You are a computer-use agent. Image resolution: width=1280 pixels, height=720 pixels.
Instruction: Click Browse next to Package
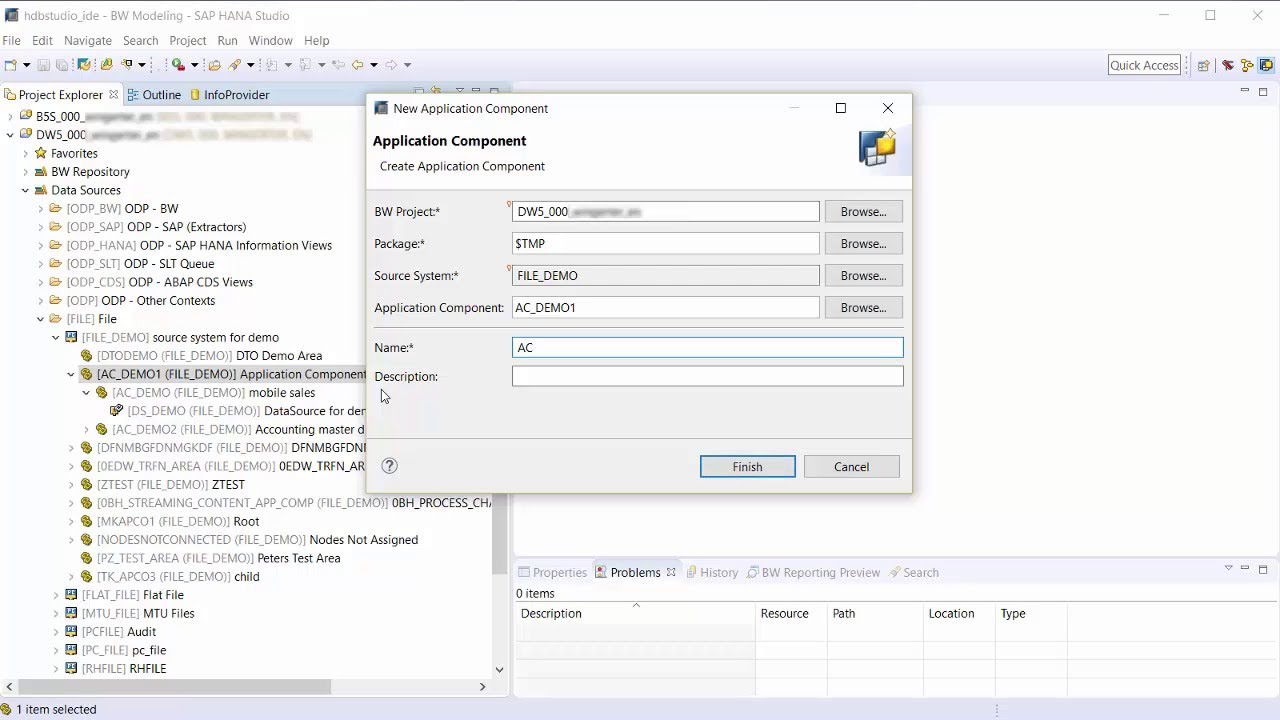(x=864, y=244)
